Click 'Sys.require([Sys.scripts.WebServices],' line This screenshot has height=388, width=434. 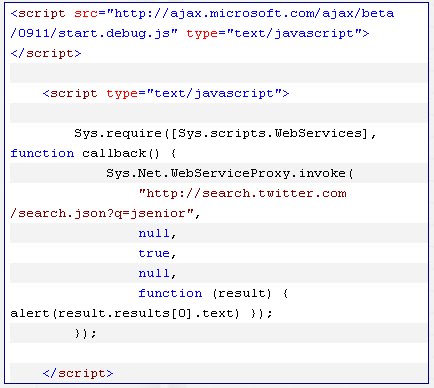pyautogui.click(x=225, y=134)
